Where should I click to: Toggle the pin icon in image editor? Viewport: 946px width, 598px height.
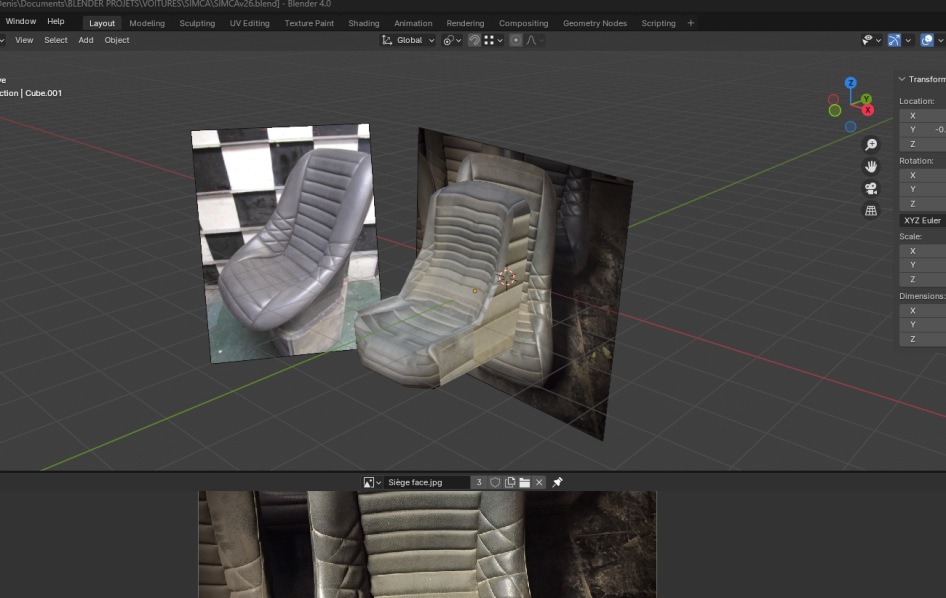point(558,482)
